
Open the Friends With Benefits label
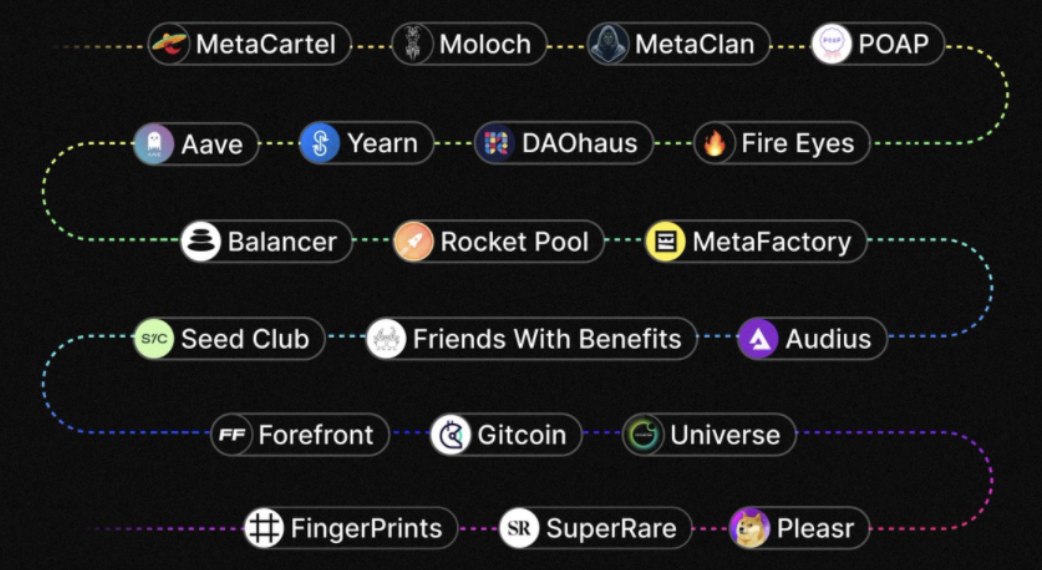pos(531,339)
